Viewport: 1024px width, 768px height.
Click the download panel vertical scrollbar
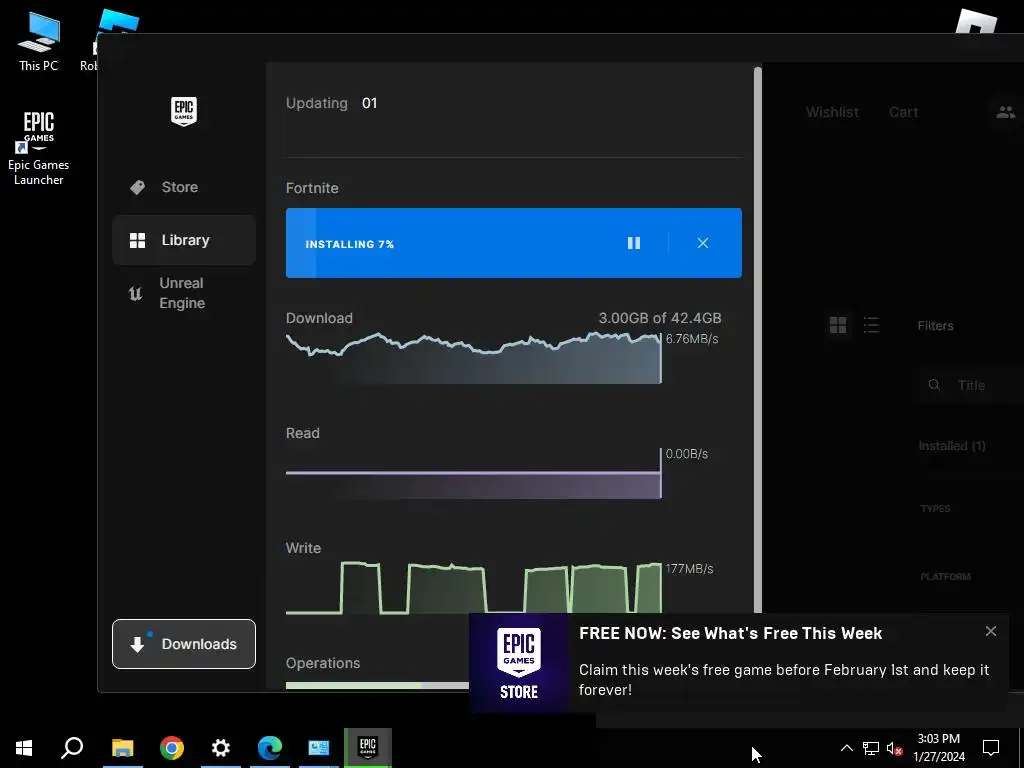click(x=758, y=340)
